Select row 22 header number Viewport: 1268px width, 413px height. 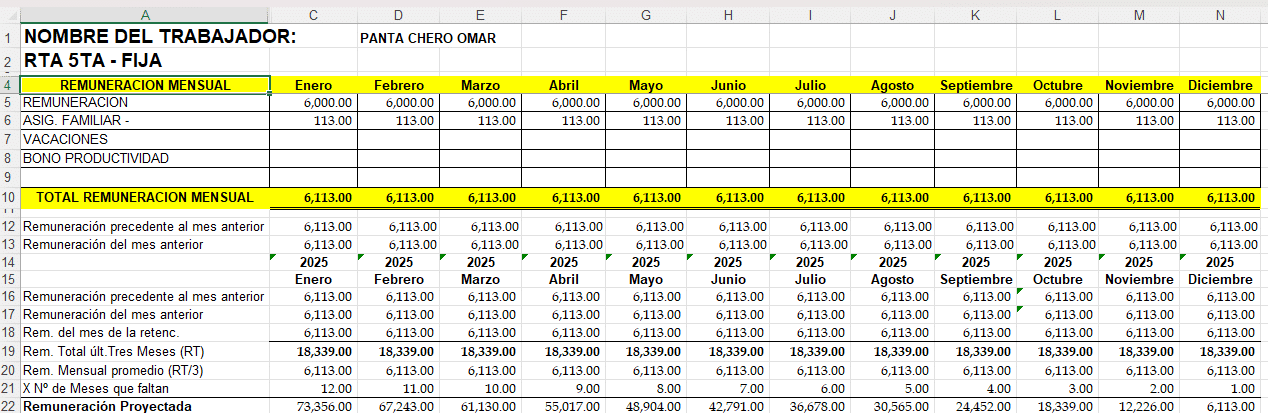tap(9, 406)
